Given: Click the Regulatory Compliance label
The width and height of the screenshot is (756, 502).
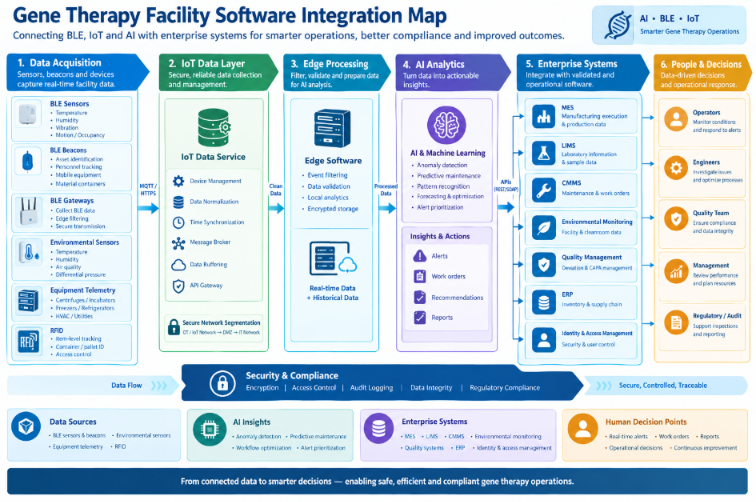Looking at the screenshot, I should [x=505, y=388].
